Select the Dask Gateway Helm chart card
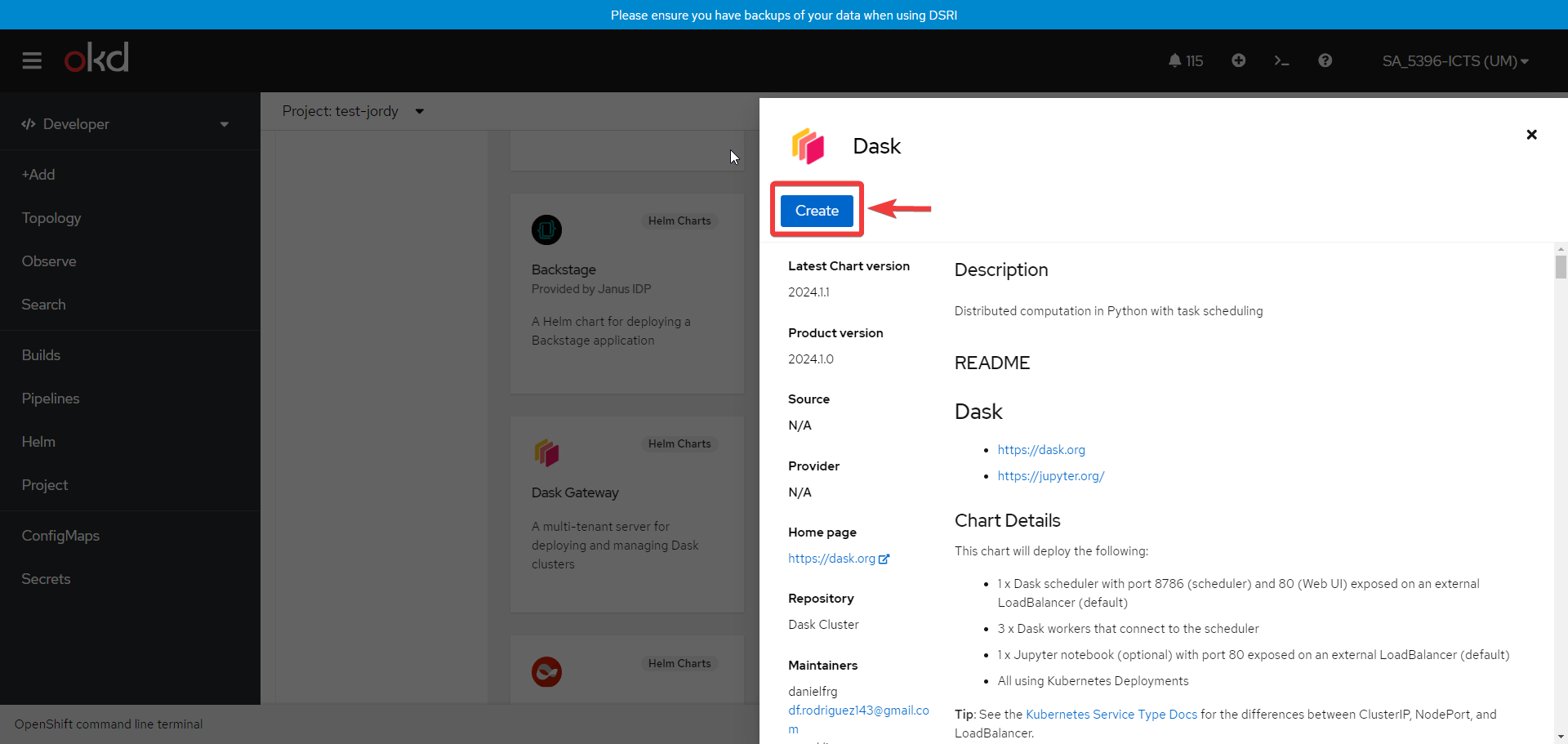The height and width of the screenshot is (744, 1568). click(627, 515)
